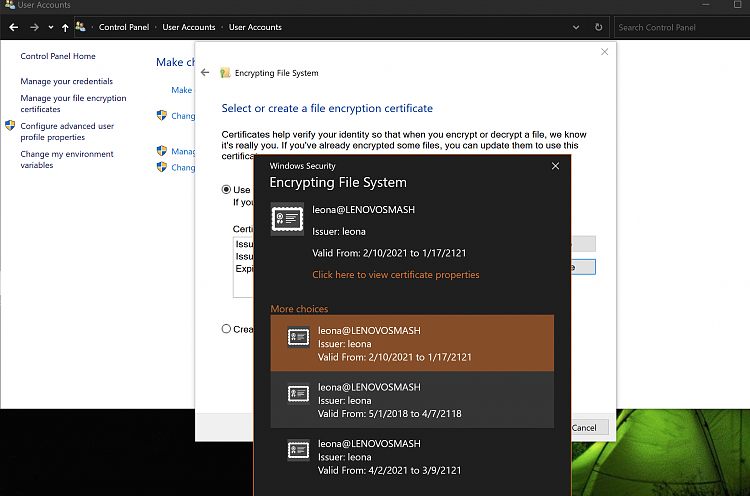
Task: Select the middle User Accounts breadcrumb segment
Action: (189, 27)
